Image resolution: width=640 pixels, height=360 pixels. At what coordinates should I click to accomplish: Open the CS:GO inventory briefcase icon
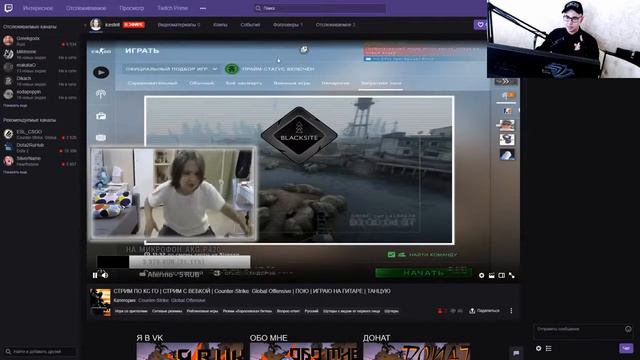click(x=101, y=116)
